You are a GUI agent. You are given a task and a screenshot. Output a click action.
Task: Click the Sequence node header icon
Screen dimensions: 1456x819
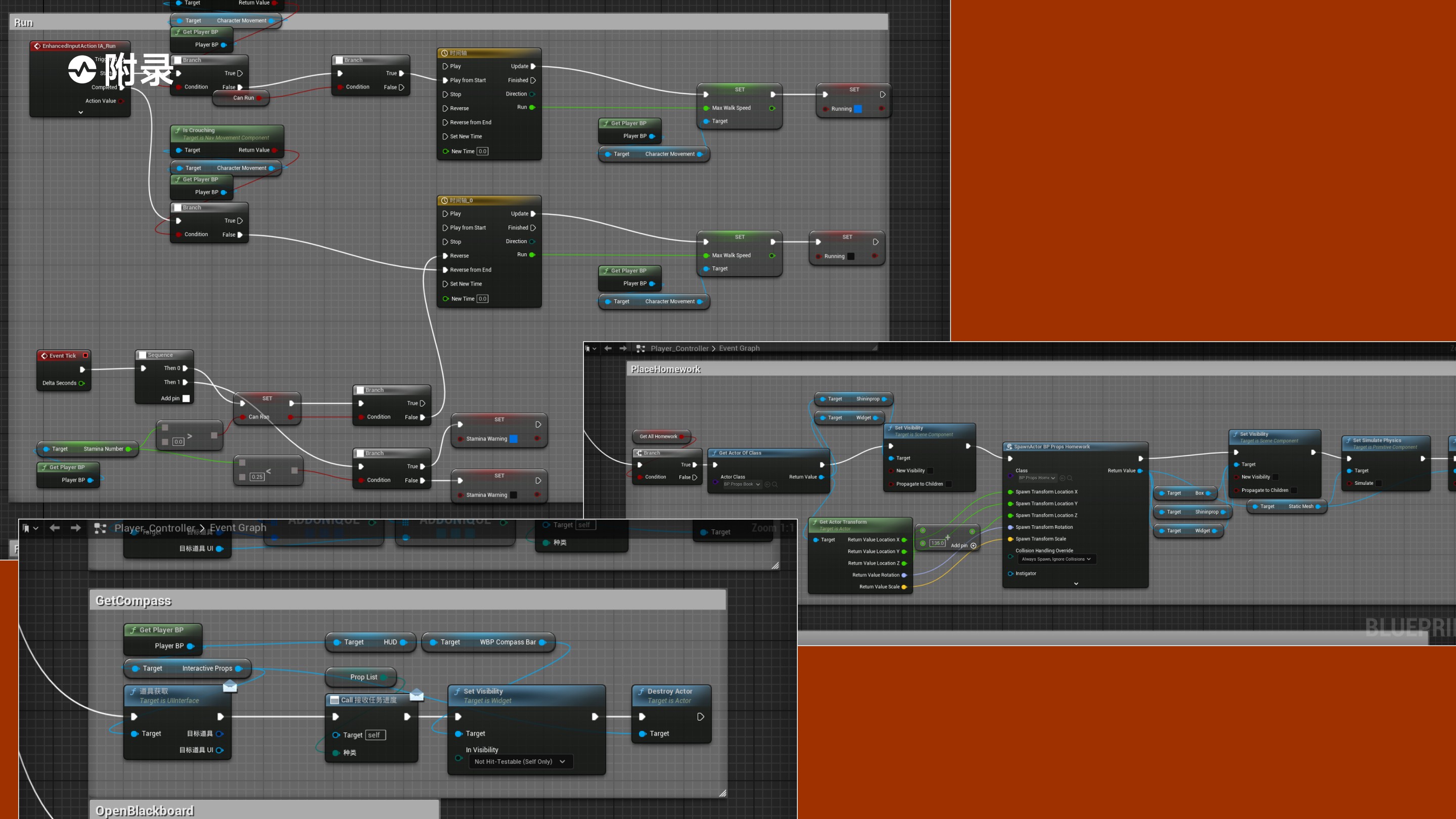143,355
